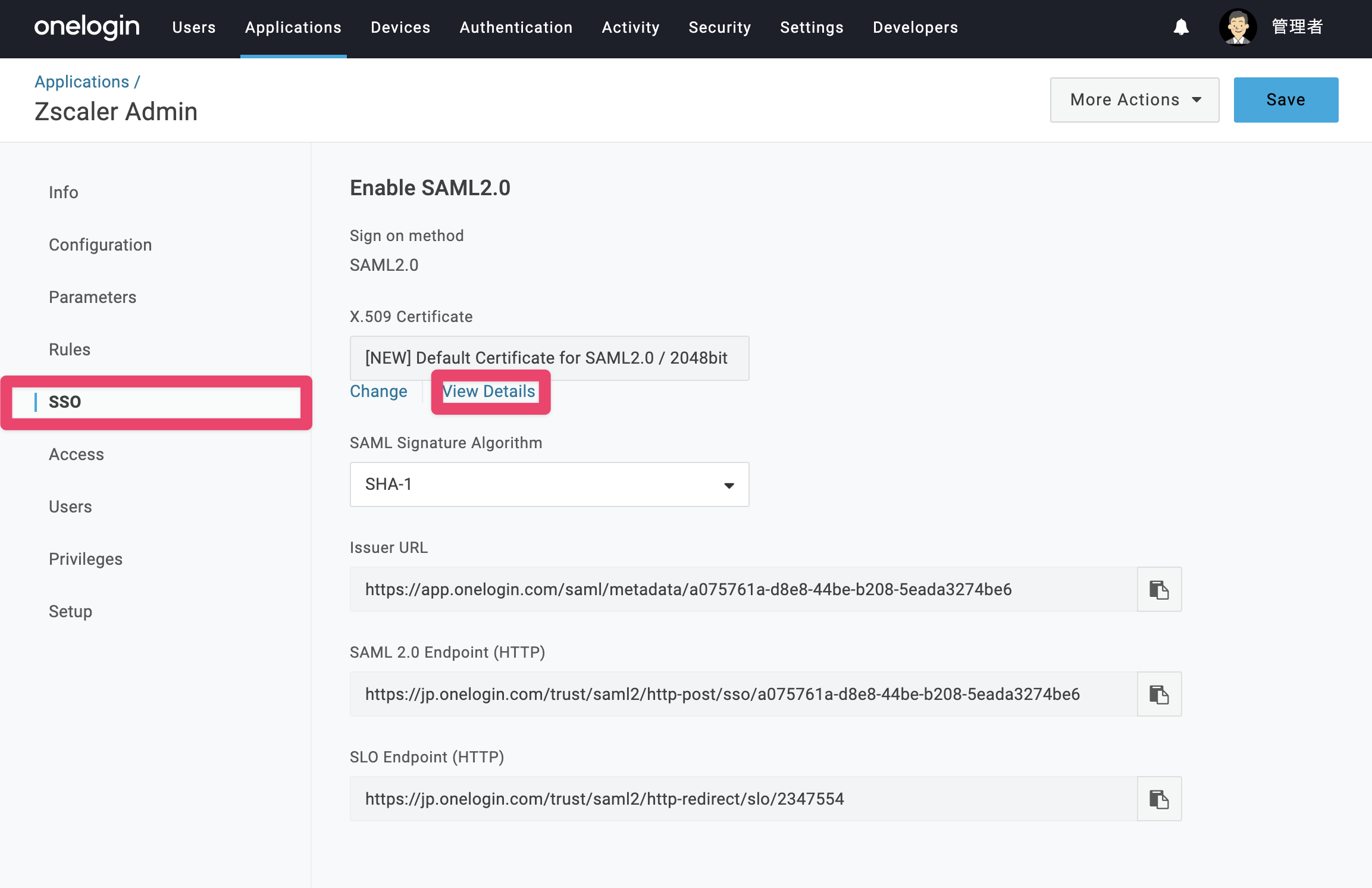Viewport: 1372px width, 888px height.
Task: Open the Privileges sidebar tab
Action: tap(86, 559)
